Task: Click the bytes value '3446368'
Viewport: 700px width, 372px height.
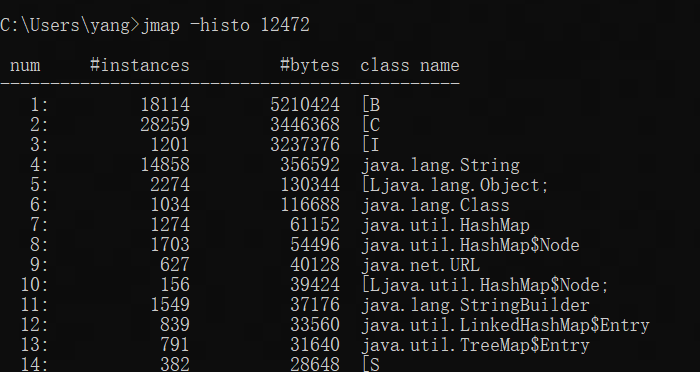Action: 305,125
